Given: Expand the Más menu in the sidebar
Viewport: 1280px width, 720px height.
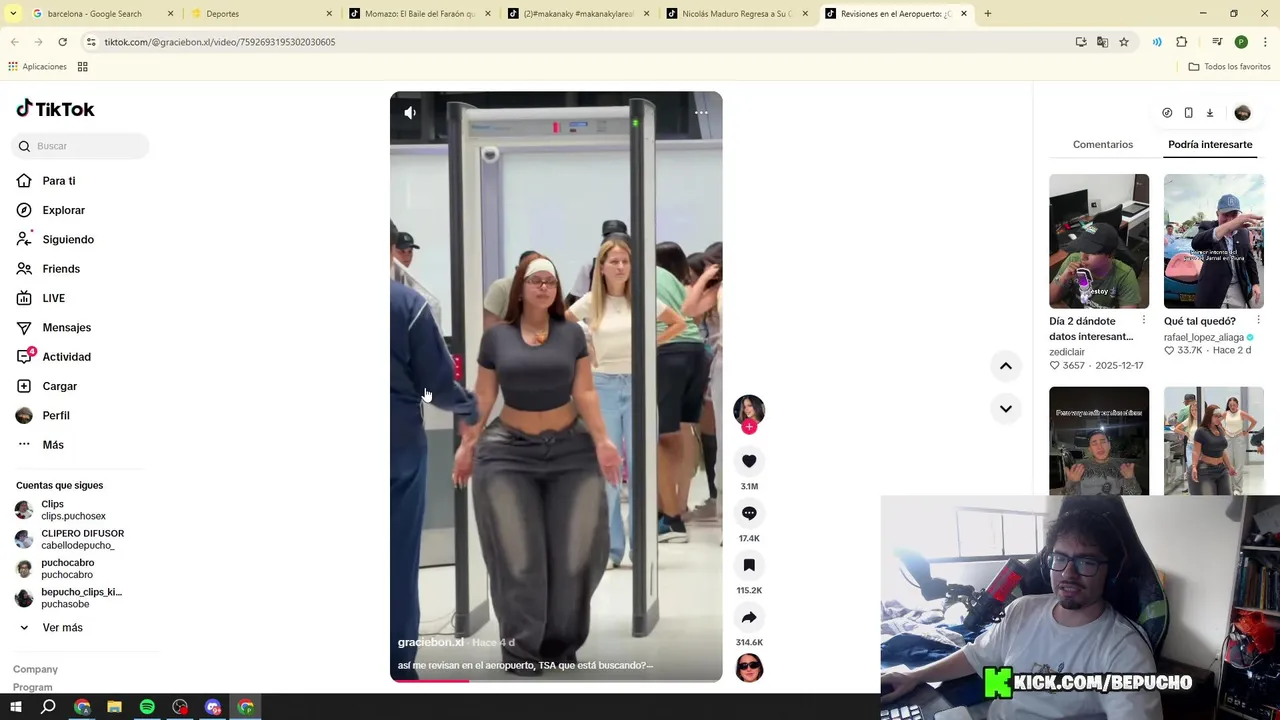Looking at the screenshot, I should coord(40,445).
